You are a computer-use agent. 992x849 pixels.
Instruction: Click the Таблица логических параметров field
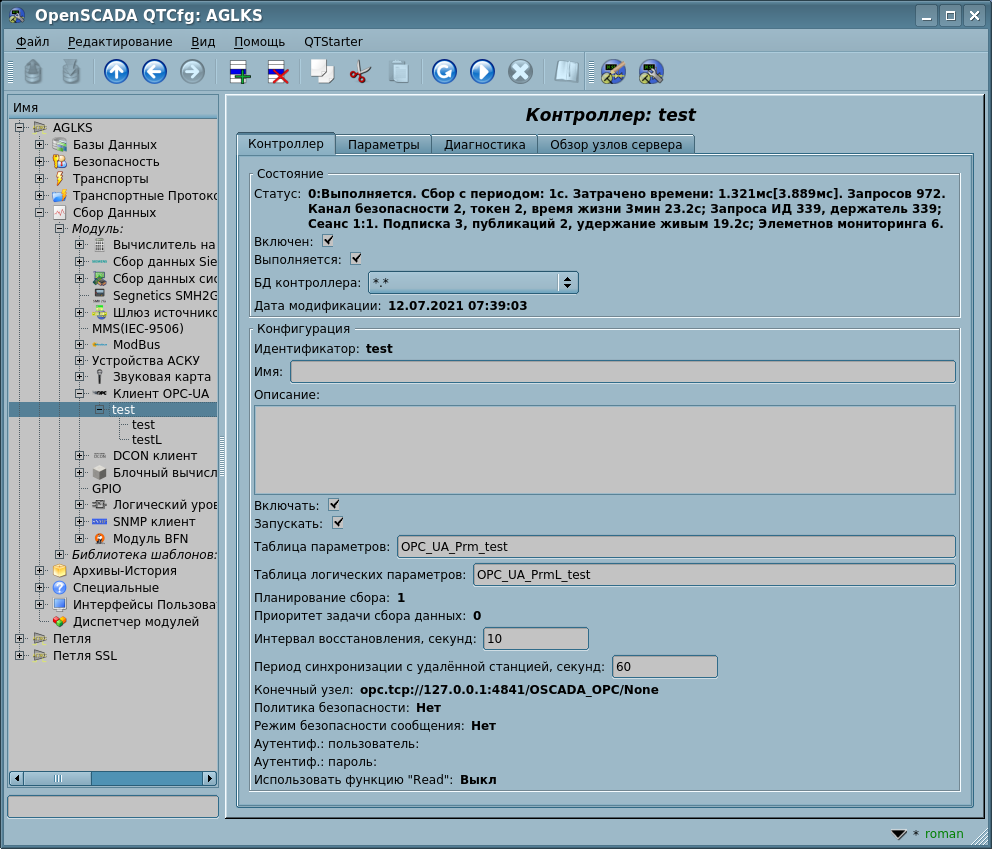pyautogui.click(x=714, y=574)
